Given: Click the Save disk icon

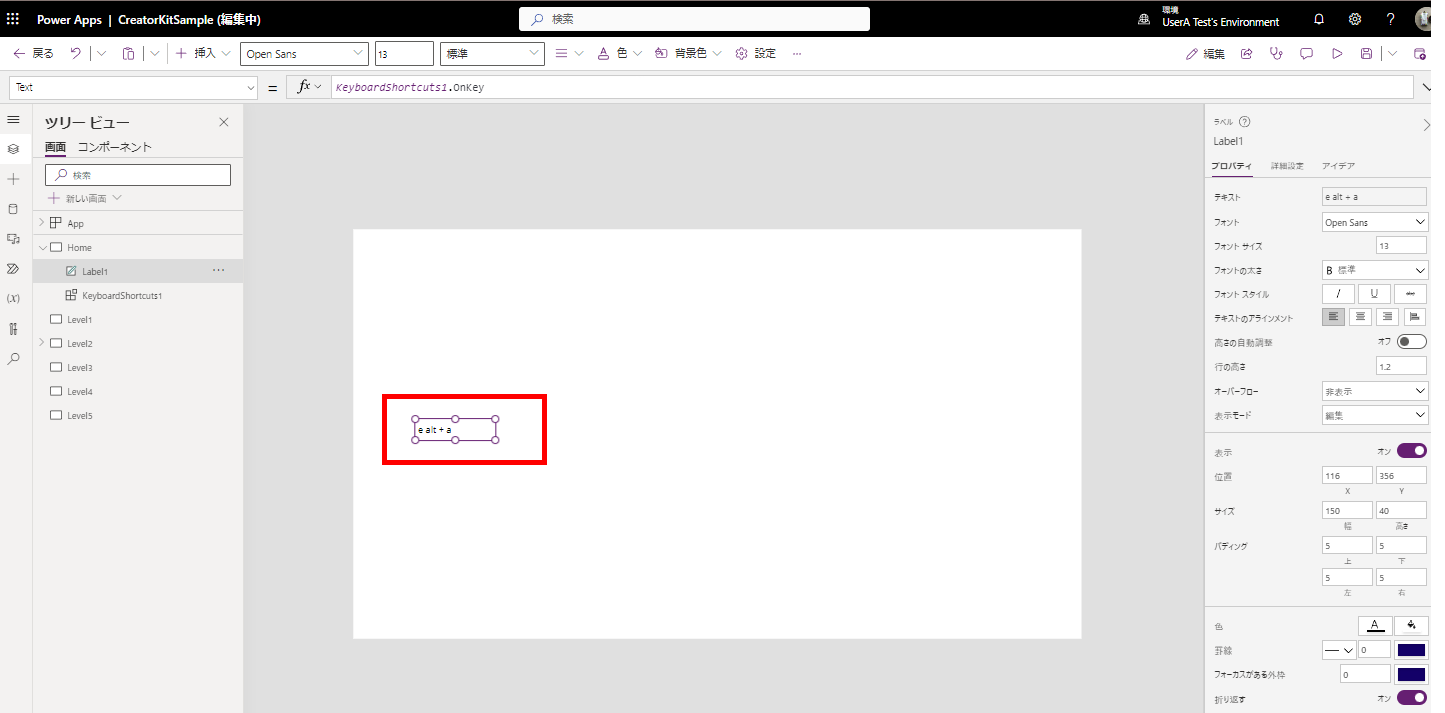Looking at the screenshot, I should 1366,54.
